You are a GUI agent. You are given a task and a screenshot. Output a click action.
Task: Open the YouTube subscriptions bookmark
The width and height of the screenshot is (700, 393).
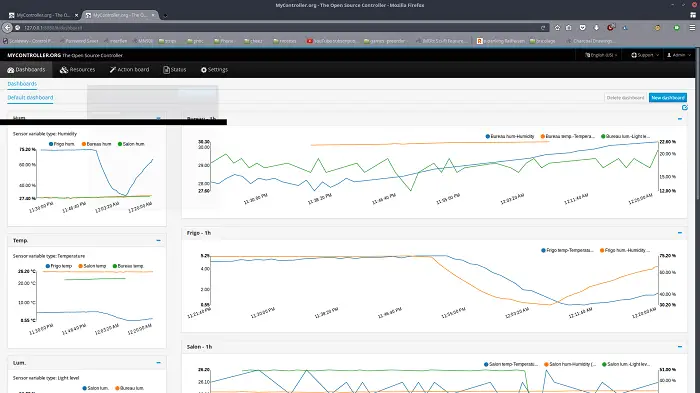click(332, 41)
